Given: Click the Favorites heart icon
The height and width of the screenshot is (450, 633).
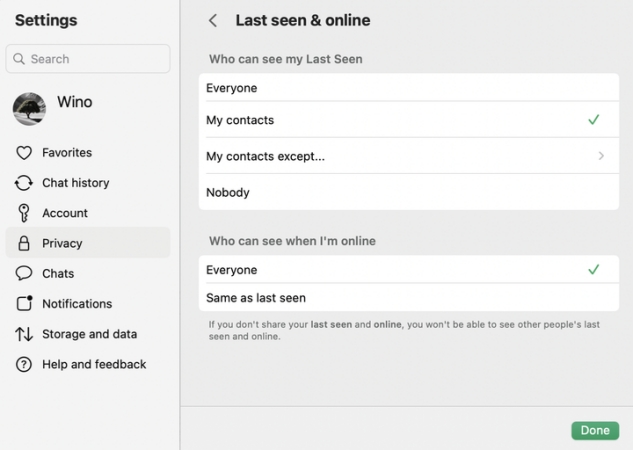Looking at the screenshot, I should point(24,153).
